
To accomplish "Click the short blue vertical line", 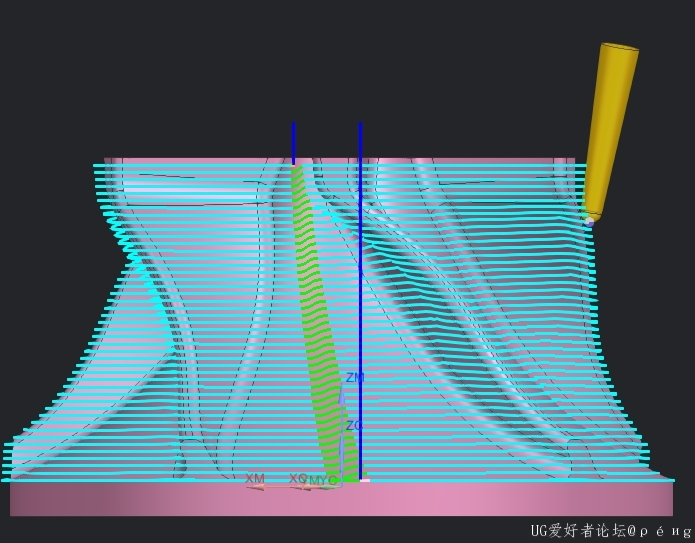I will point(293,144).
